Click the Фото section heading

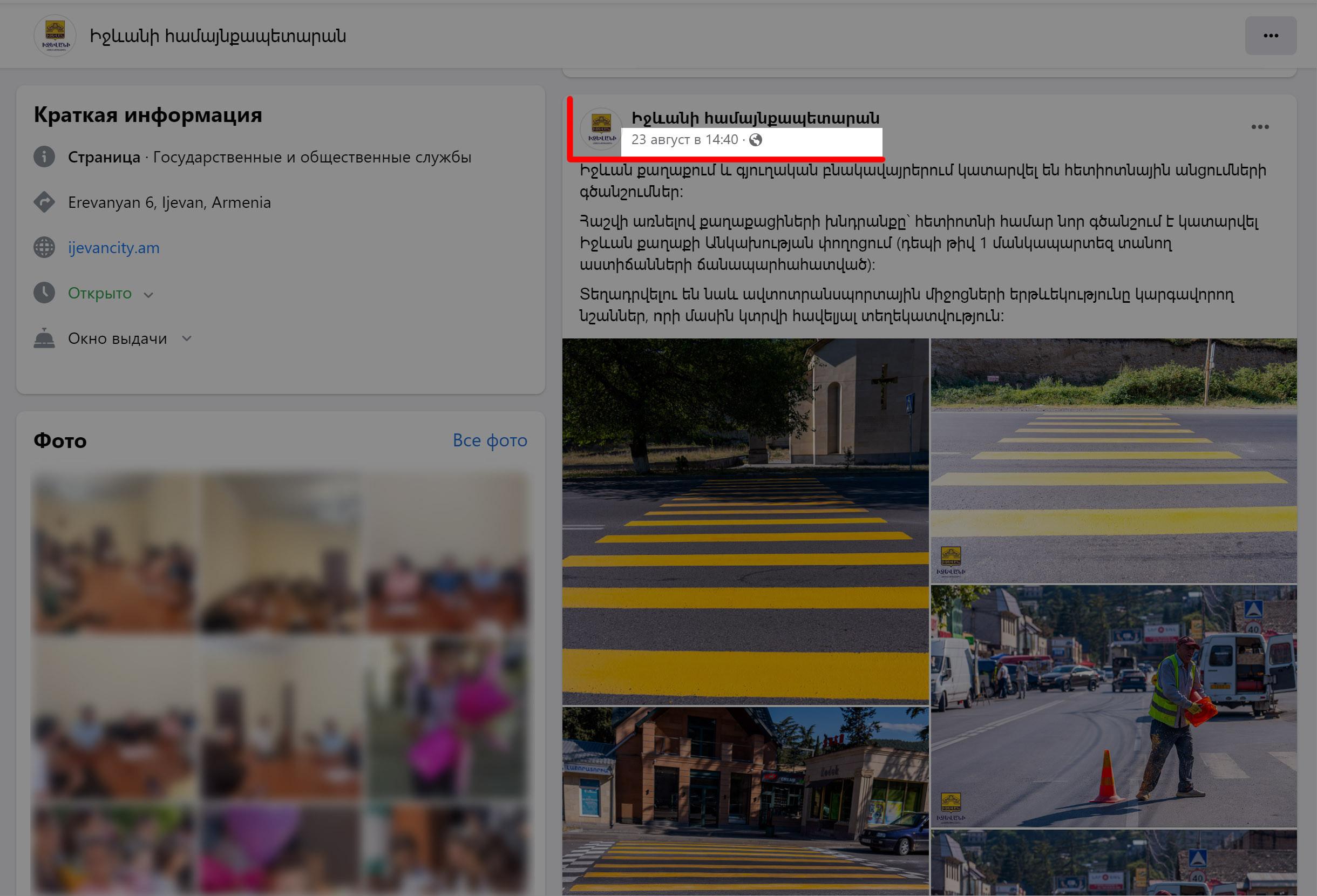[x=60, y=440]
